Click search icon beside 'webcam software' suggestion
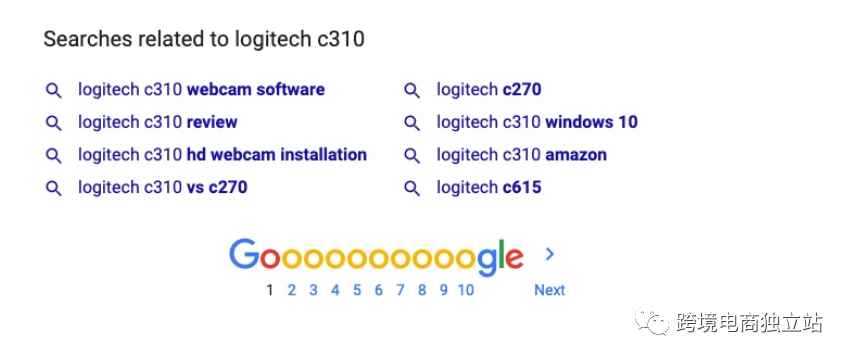The width and height of the screenshot is (850, 360). [x=54, y=91]
